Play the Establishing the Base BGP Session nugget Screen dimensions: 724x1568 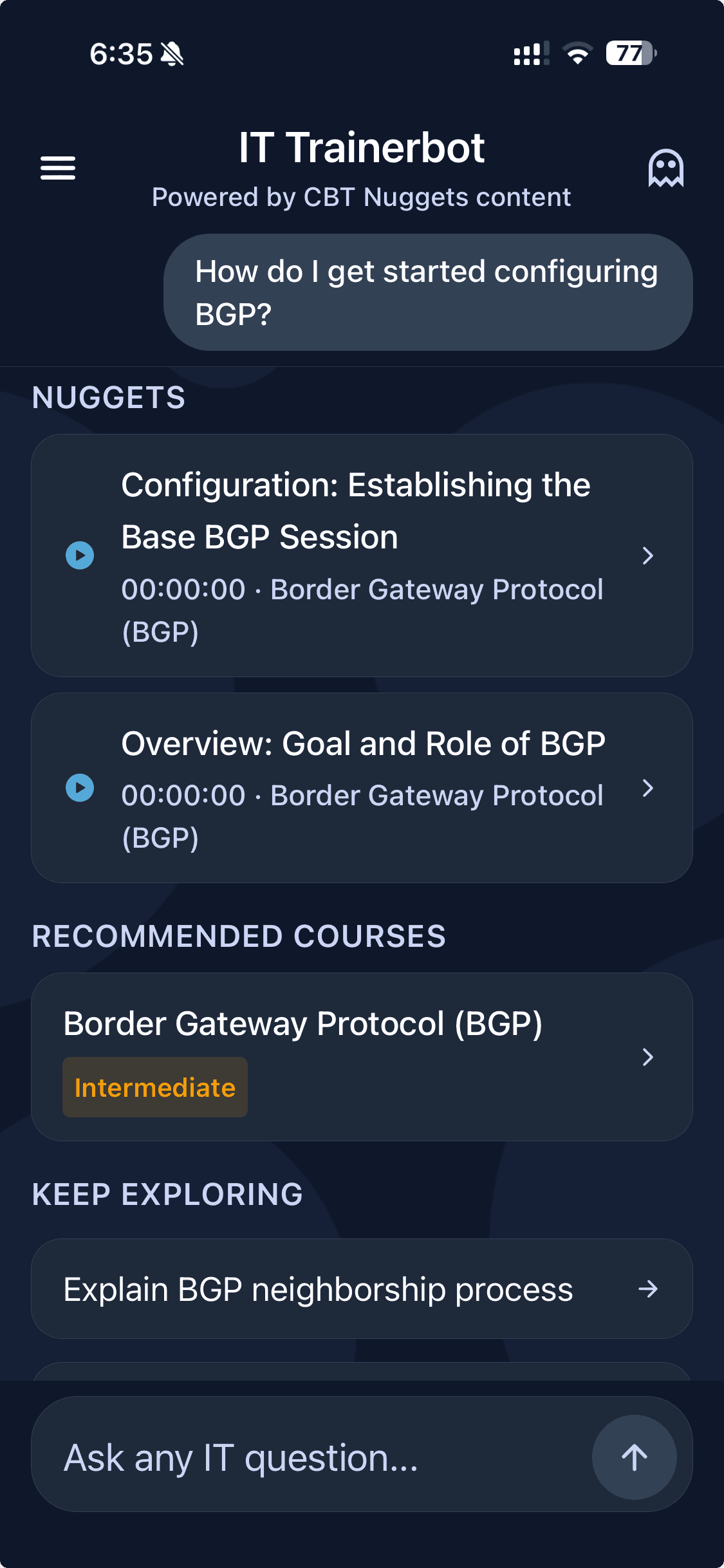tap(80, 555)
